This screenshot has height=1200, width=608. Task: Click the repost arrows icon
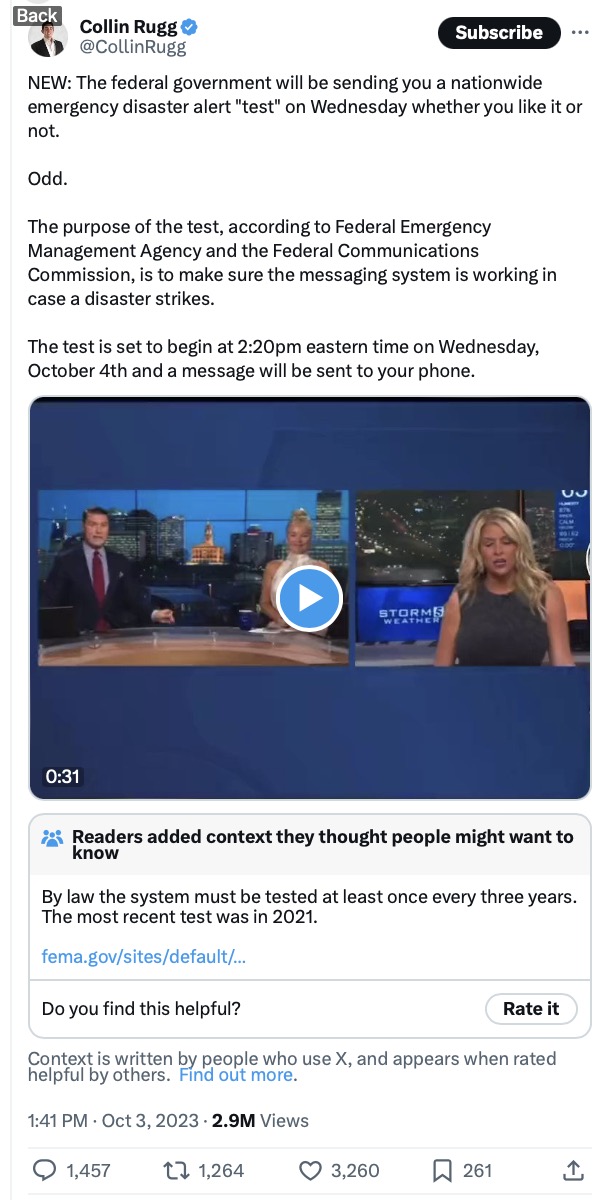click(177, 1169)
